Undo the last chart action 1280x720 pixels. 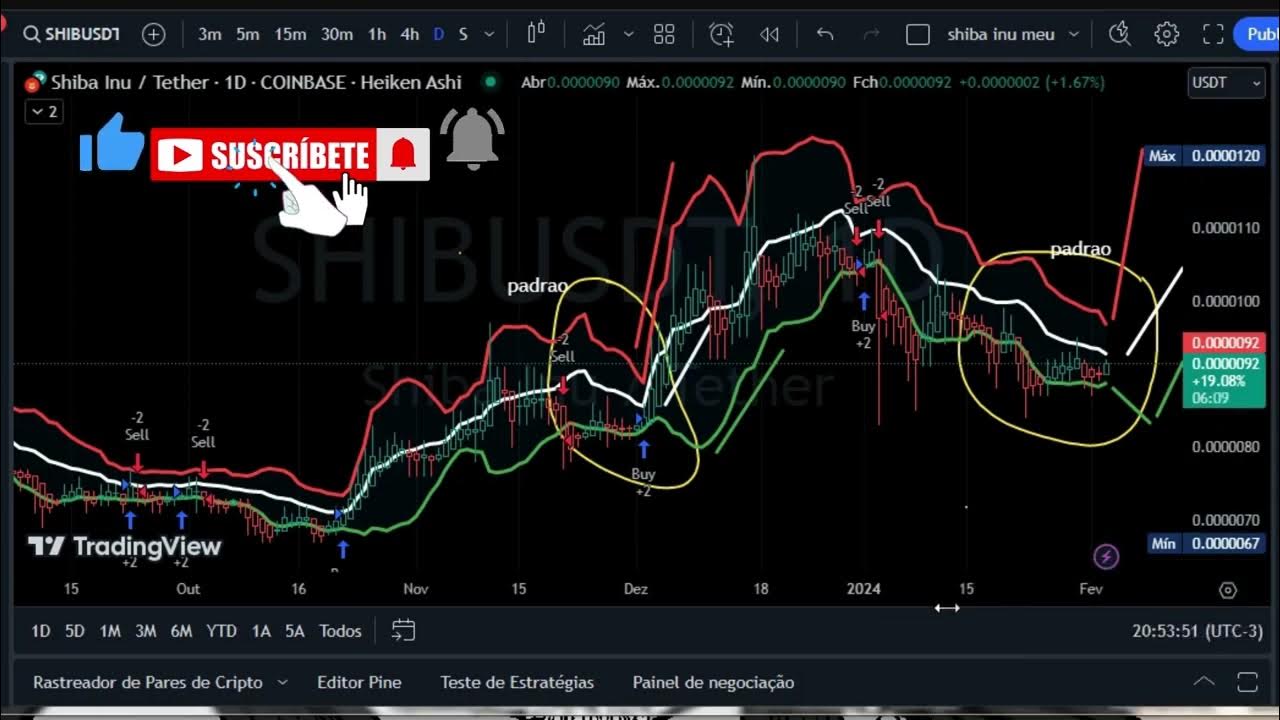(x=825, y=34)
